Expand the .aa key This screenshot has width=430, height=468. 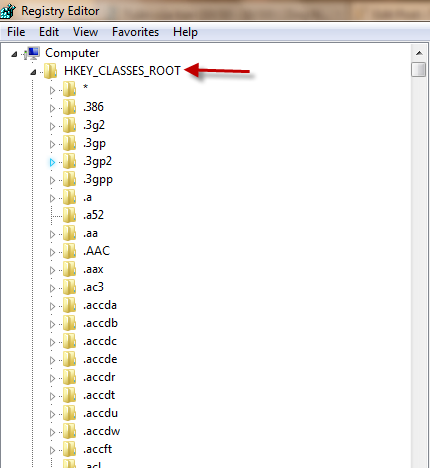coord(52,234)
